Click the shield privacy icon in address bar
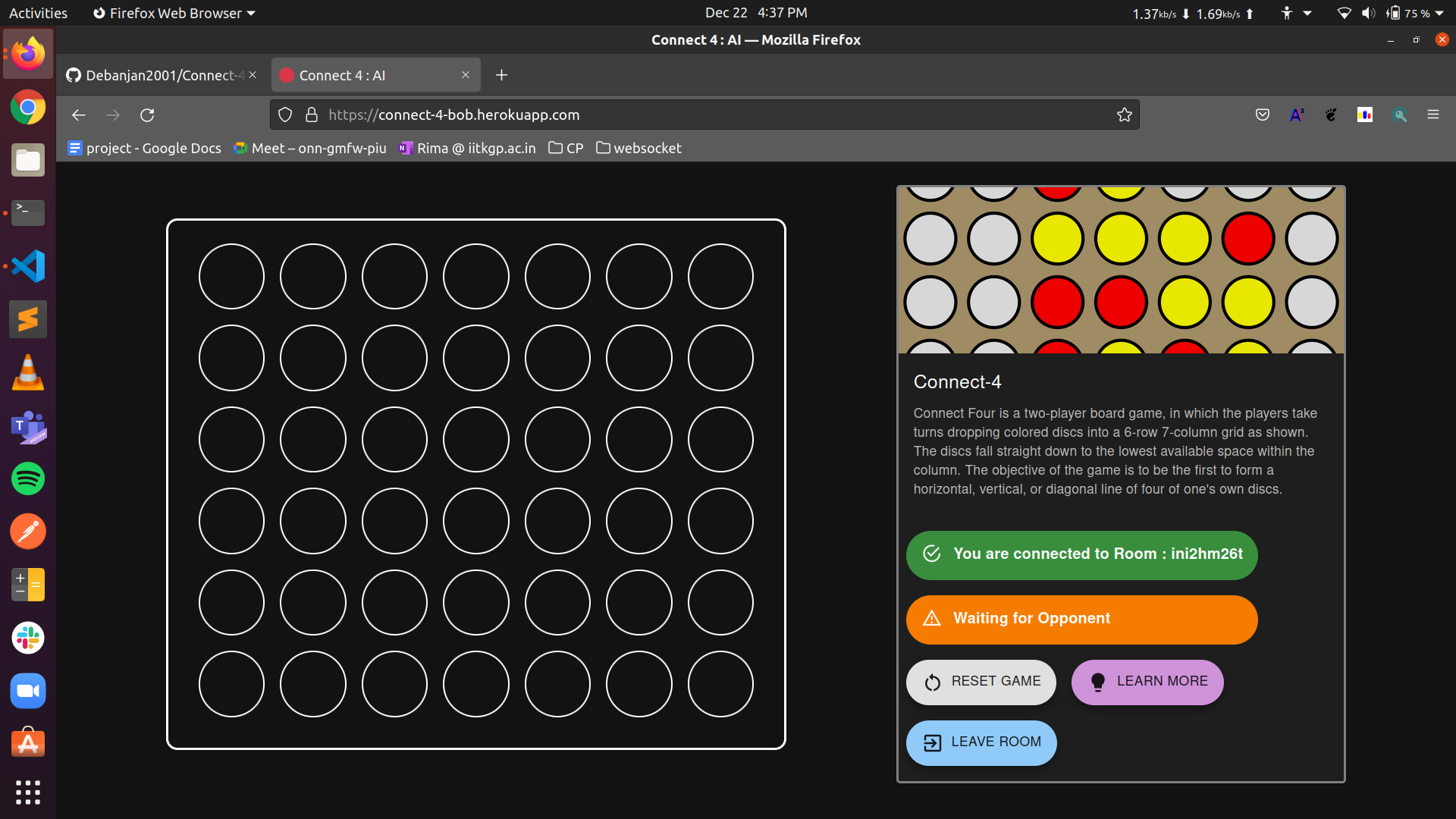This screenshot has width=1456, height=819. (286, 114)
